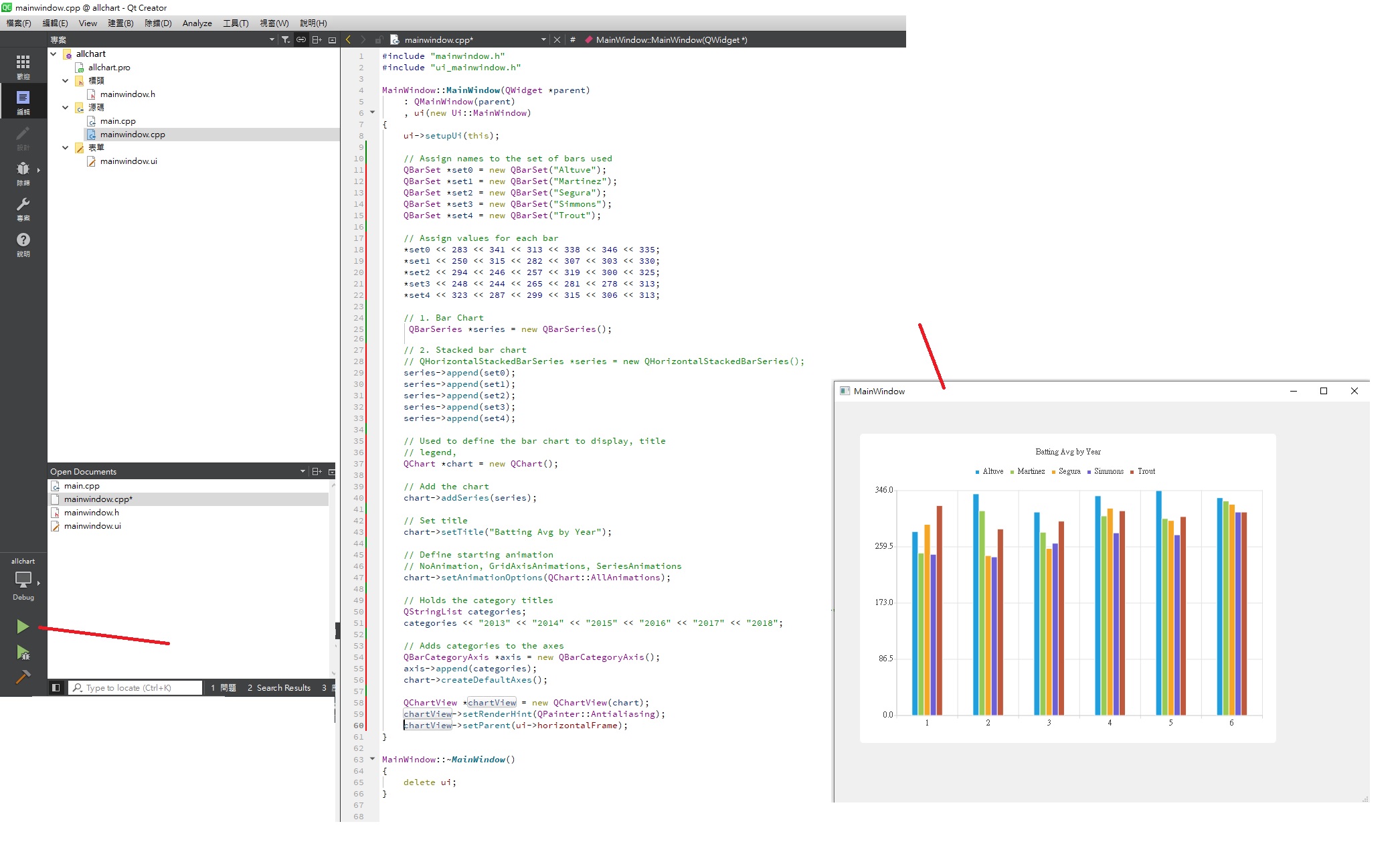Click the Altuve legend color marker
Viewport: 1400px width, 842px height.
(978, 472)
